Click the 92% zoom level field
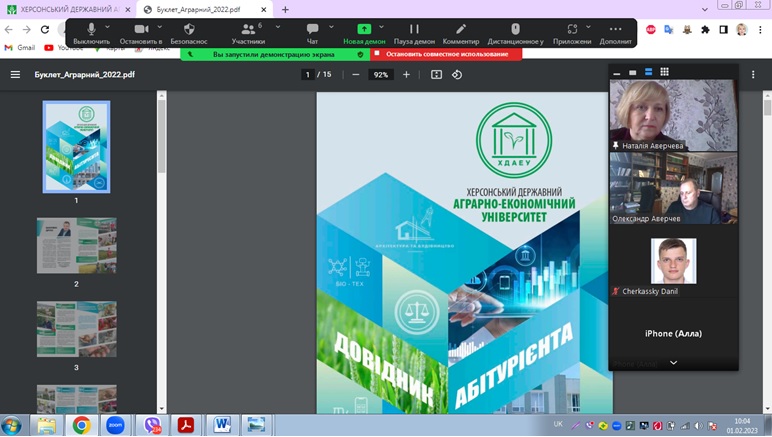This screenshot has height=437, width=772. click(x=381, y=75)
